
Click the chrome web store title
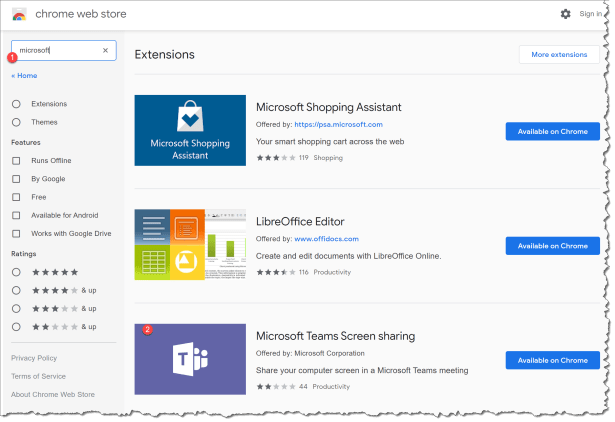point(81,14)
